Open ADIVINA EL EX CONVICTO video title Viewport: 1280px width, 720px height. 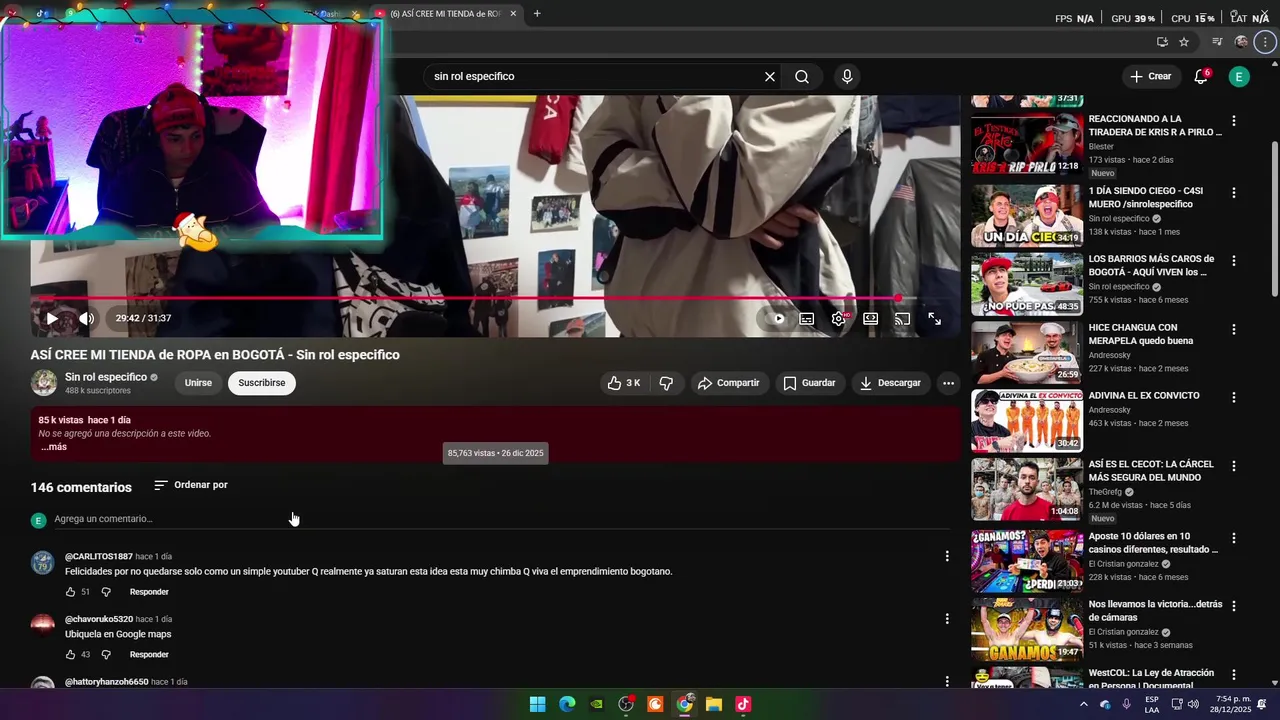[1144, 396]
